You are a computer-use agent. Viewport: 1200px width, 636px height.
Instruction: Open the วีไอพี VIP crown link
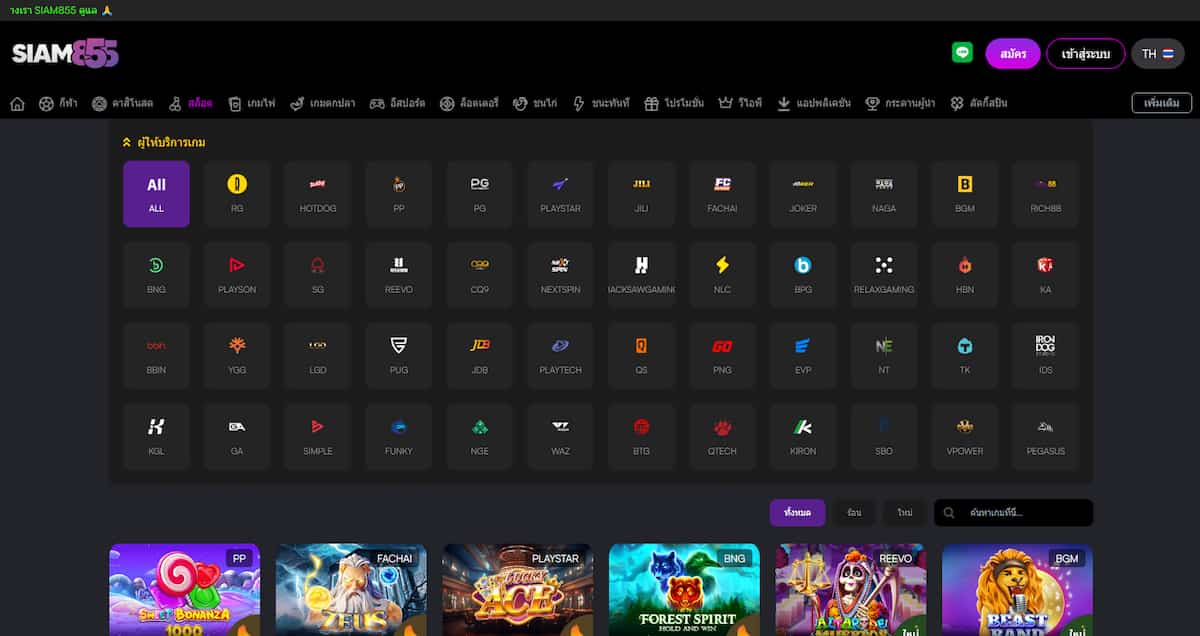pos(740,103)
